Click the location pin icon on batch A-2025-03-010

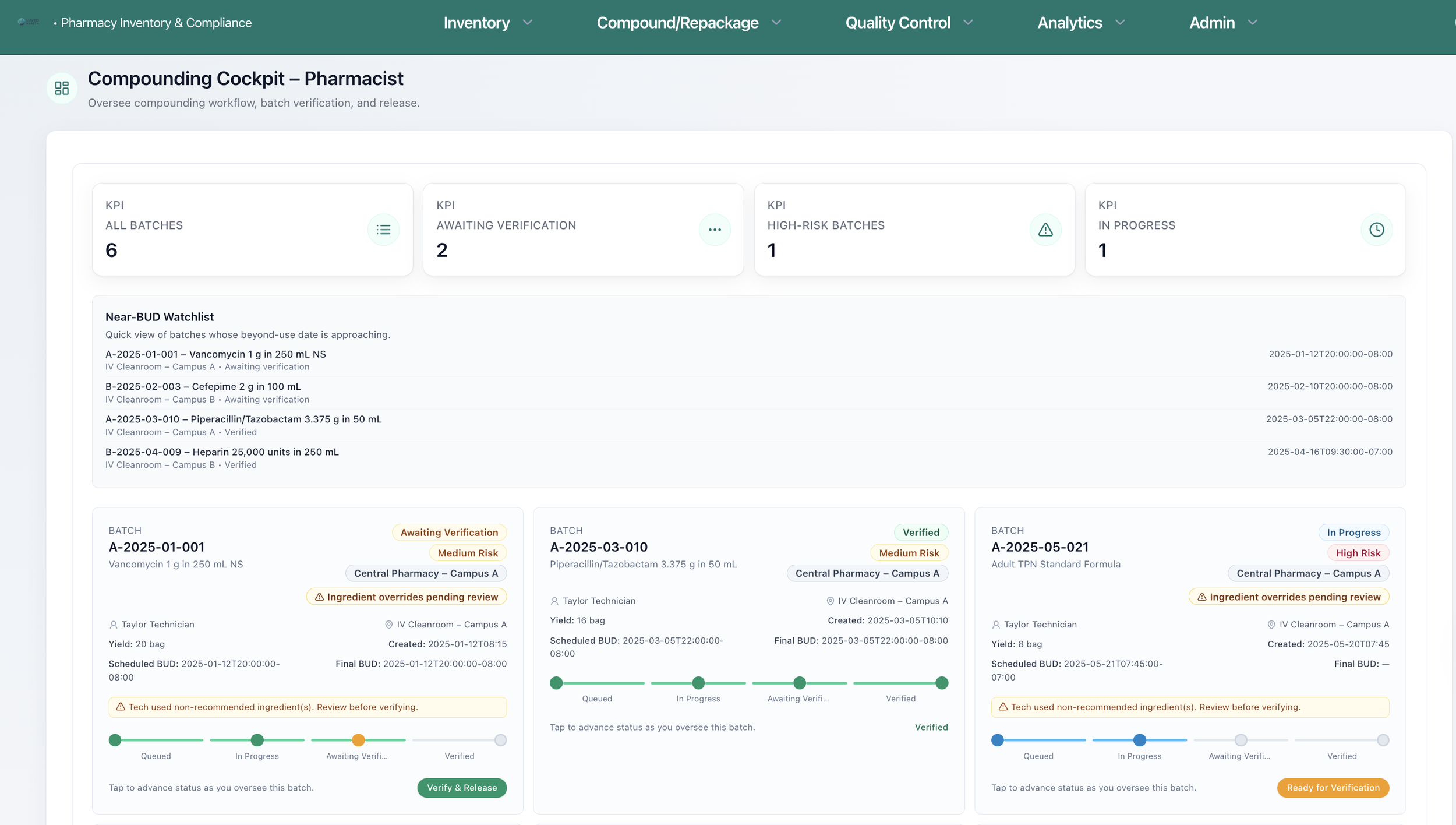tap(830, 601)
